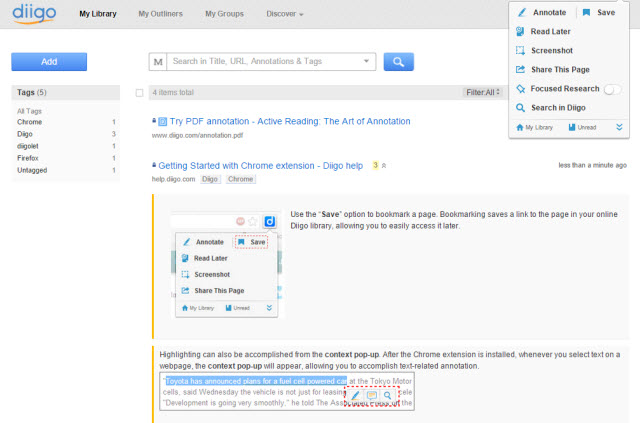Click '4 items total' text

pos(173,93)
